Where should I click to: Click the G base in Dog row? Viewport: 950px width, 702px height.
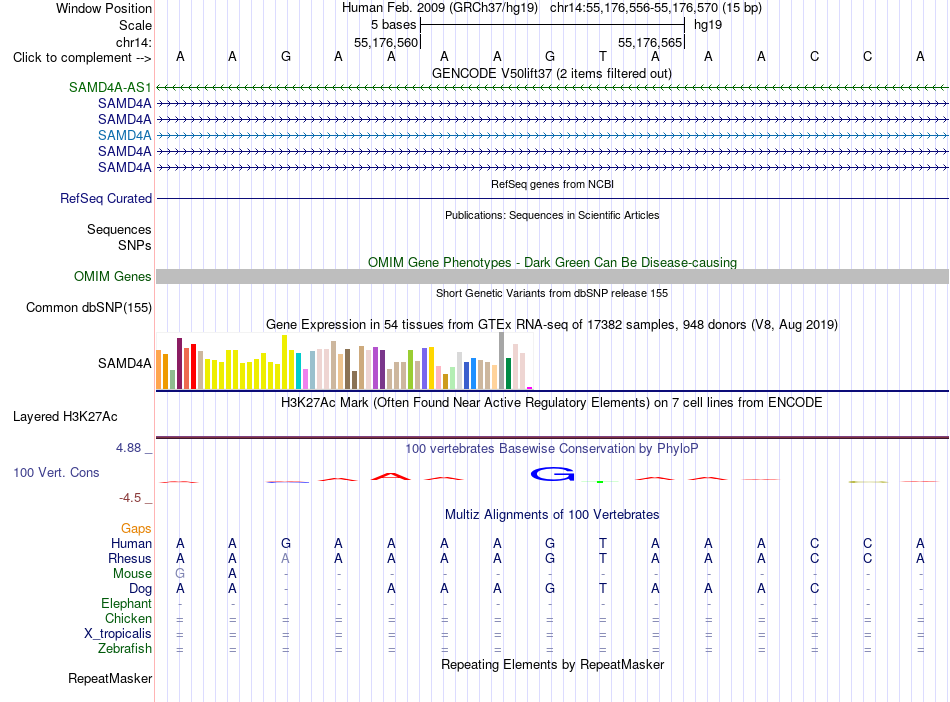pos(550,588)
